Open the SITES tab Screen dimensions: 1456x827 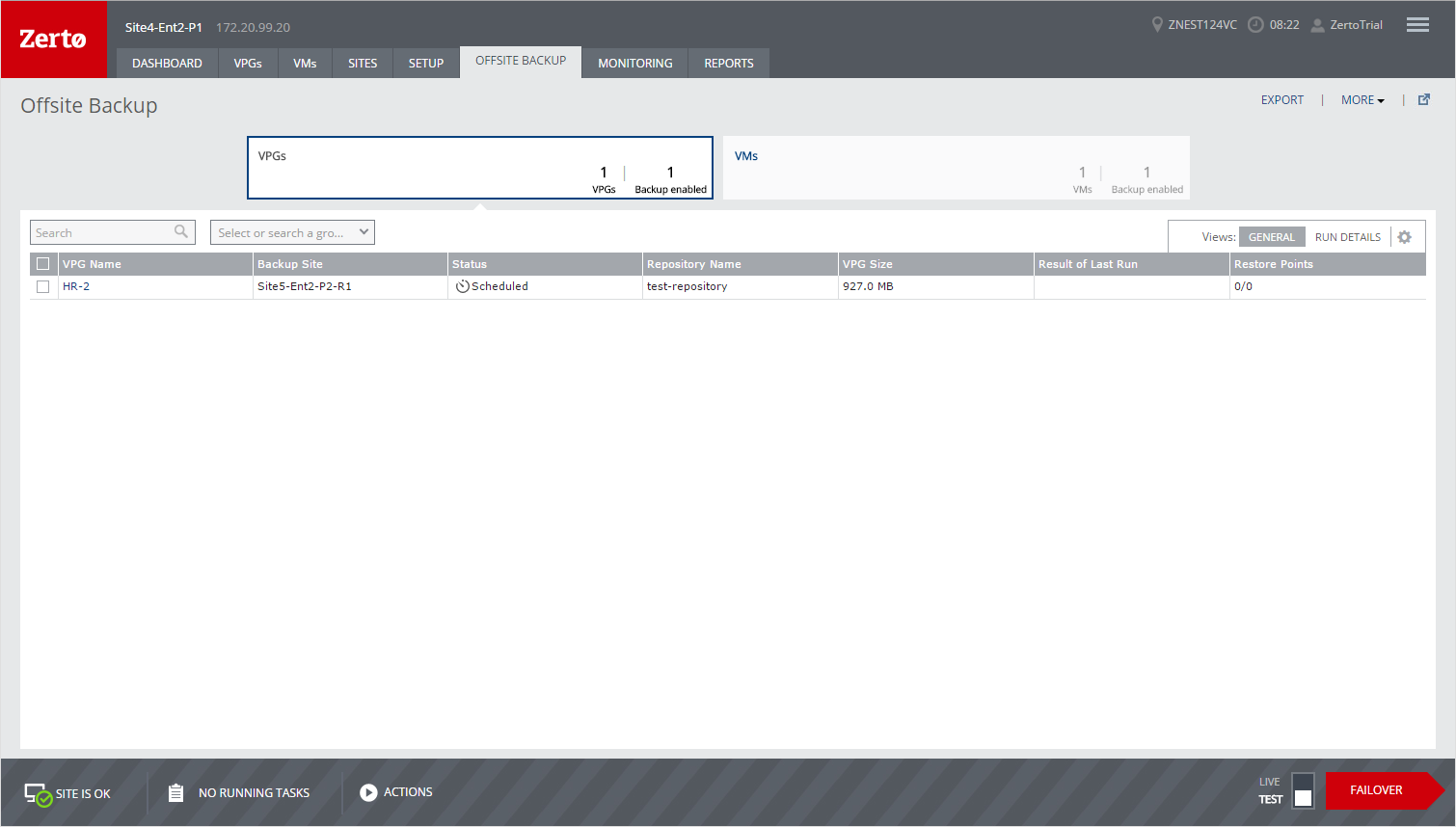pos(363,63)
